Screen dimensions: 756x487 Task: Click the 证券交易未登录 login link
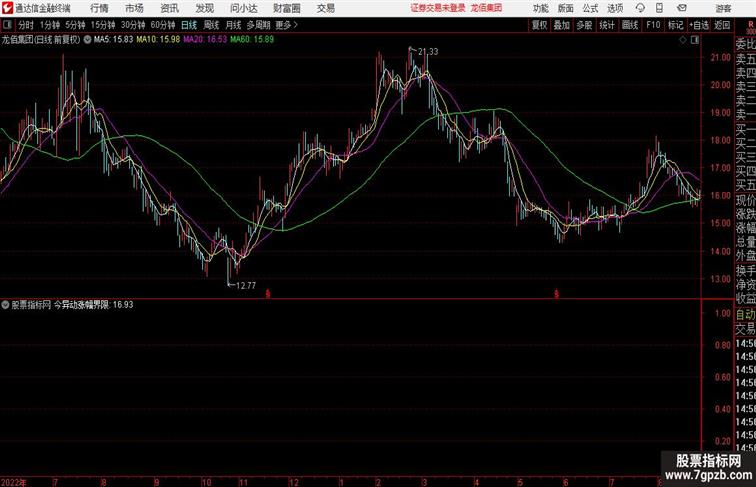[438, 8]
